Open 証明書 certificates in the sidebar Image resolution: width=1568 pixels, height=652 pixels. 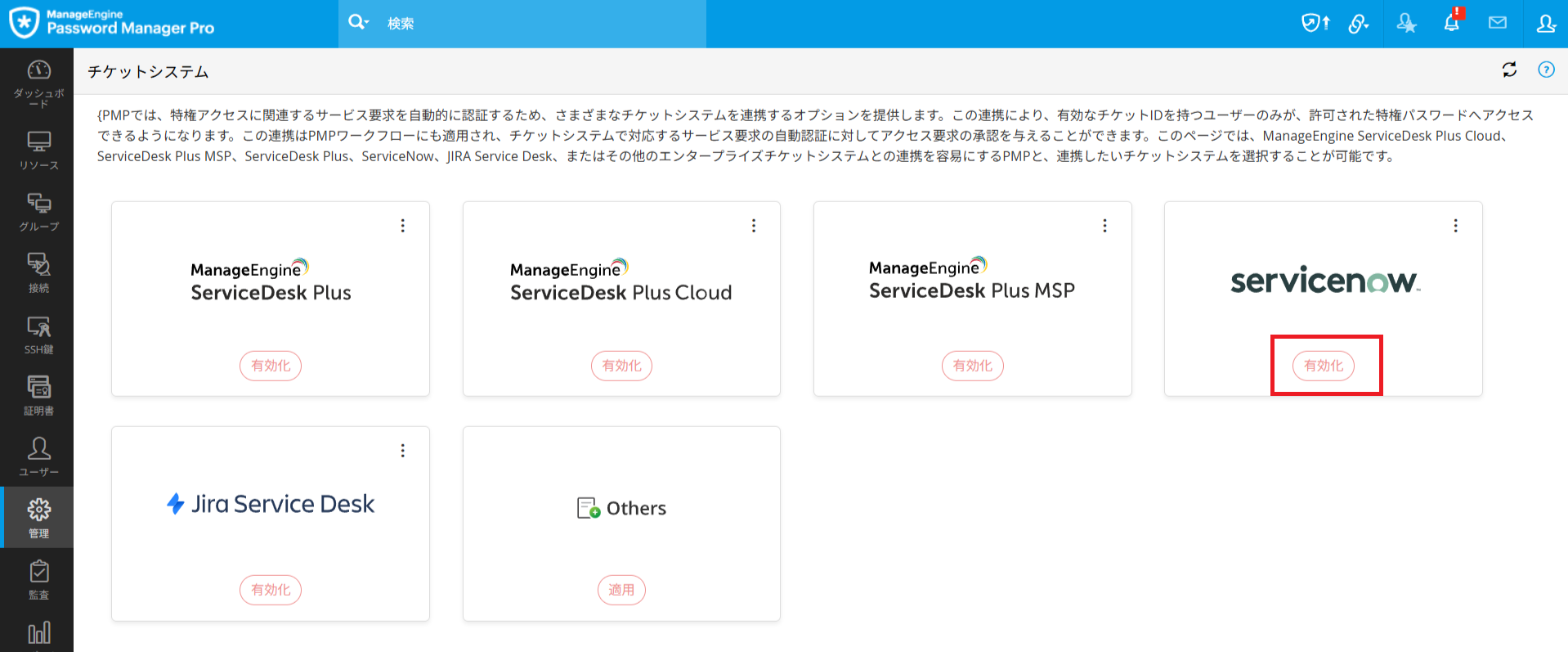coord(38,395)
